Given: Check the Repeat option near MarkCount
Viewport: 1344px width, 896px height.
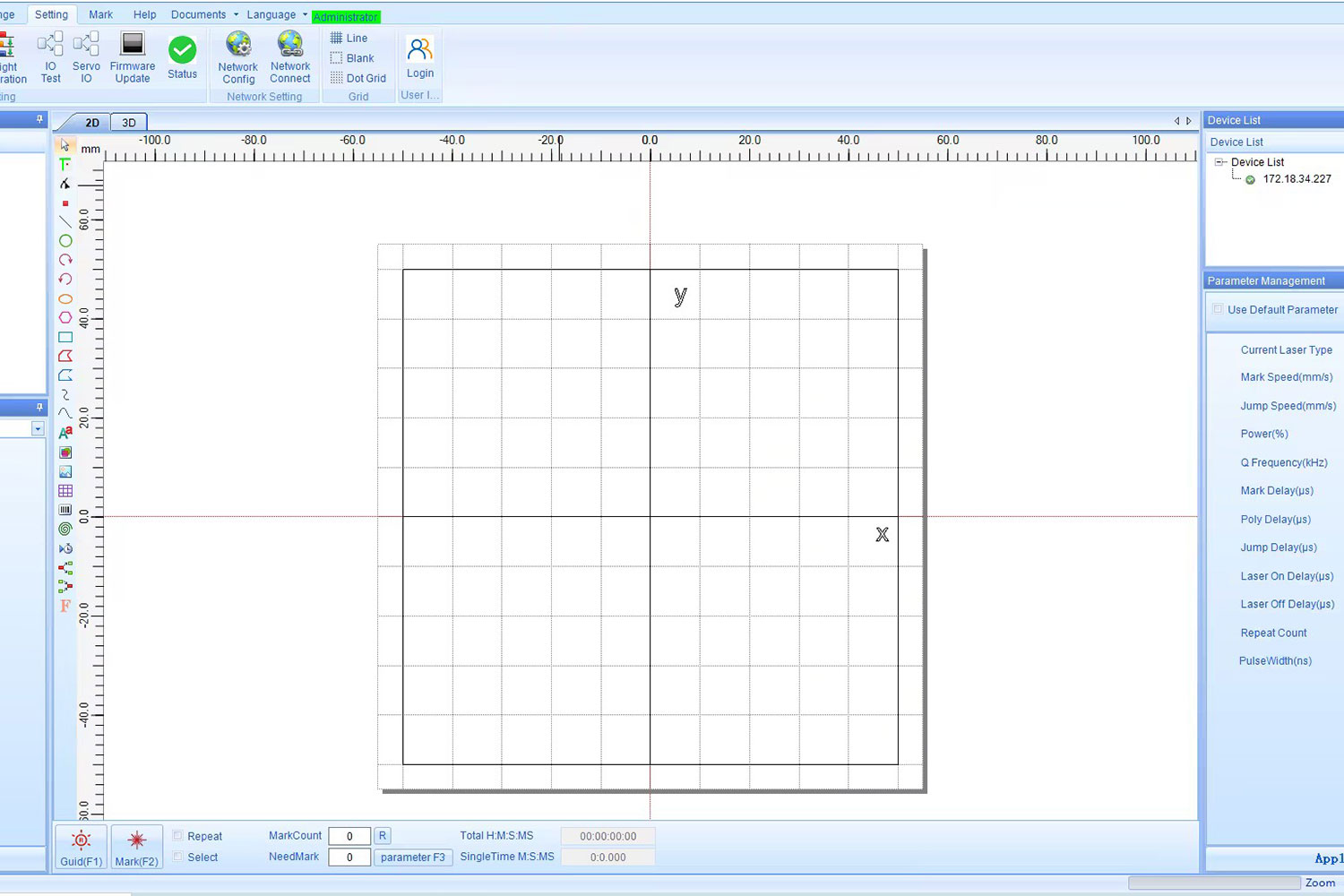Looking at the screenshot, I should 178,835.
